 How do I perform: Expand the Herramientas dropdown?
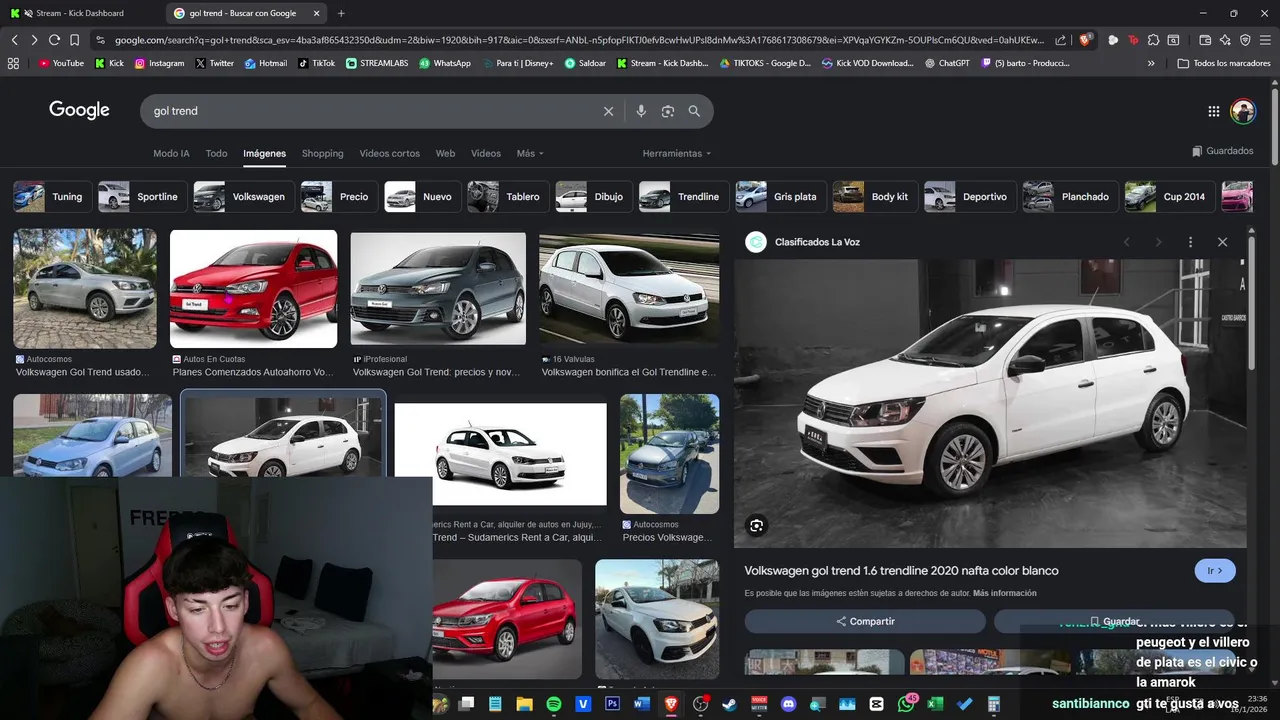coord(677,153)
